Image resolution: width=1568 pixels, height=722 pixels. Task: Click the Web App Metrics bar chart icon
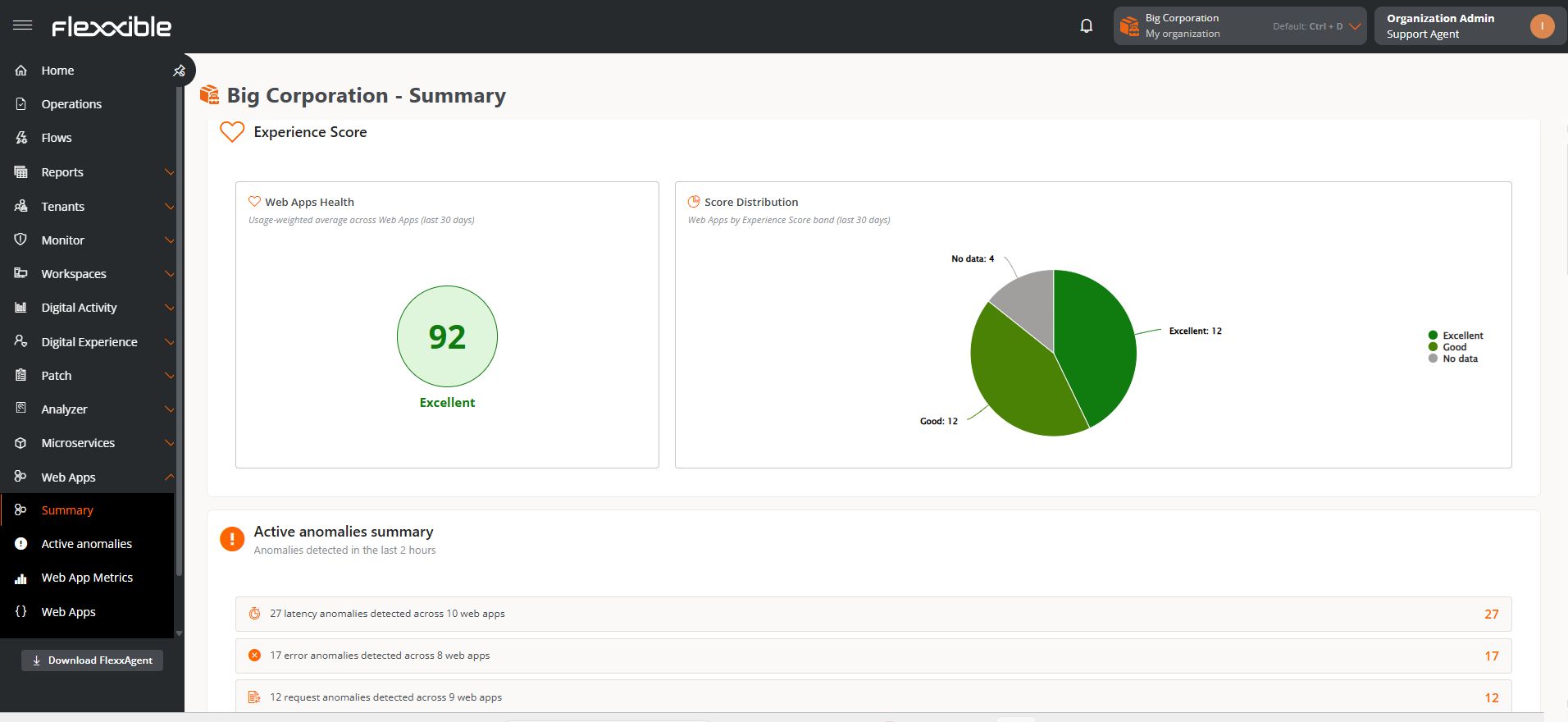pyautogui.click(x=21, y=578)
